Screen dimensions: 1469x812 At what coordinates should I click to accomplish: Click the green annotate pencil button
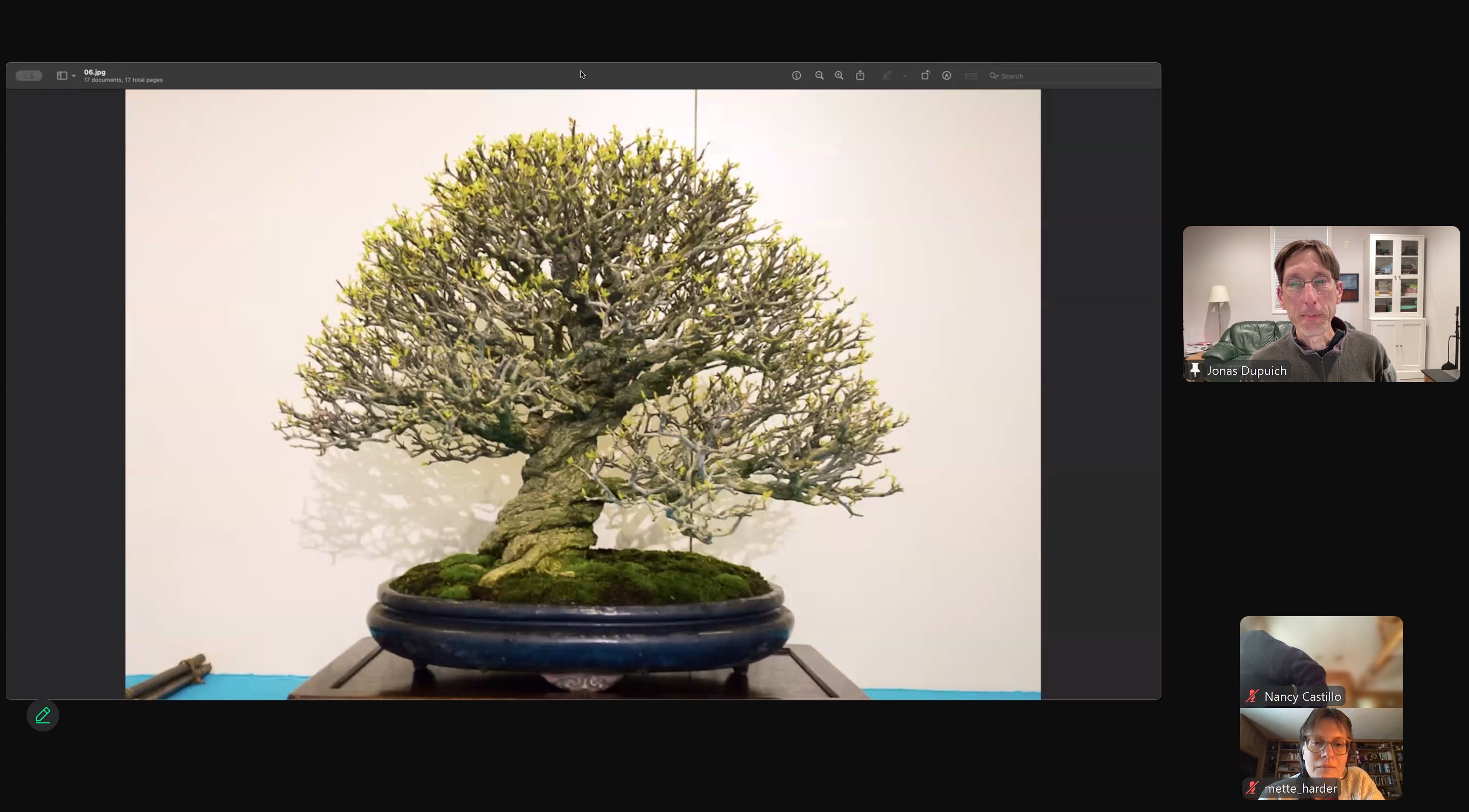(x=43, y=715)
